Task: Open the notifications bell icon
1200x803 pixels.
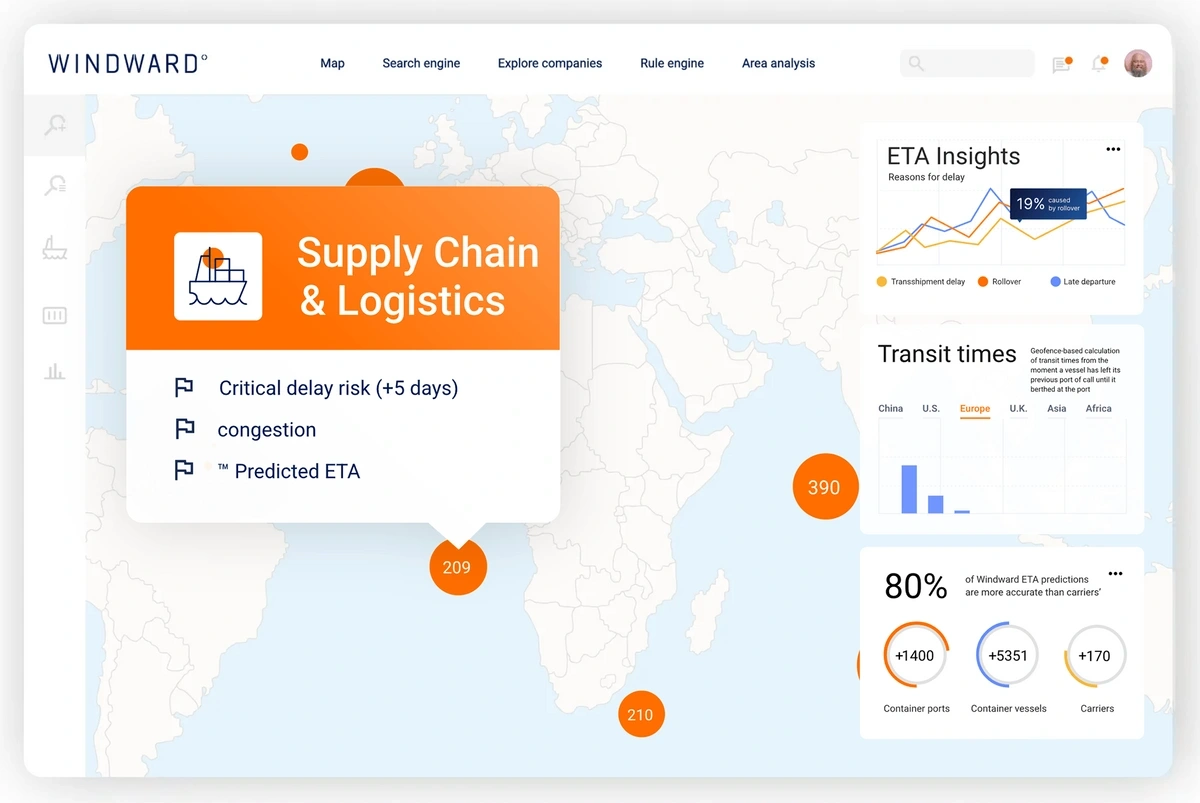Action: tap(1099, 64)
